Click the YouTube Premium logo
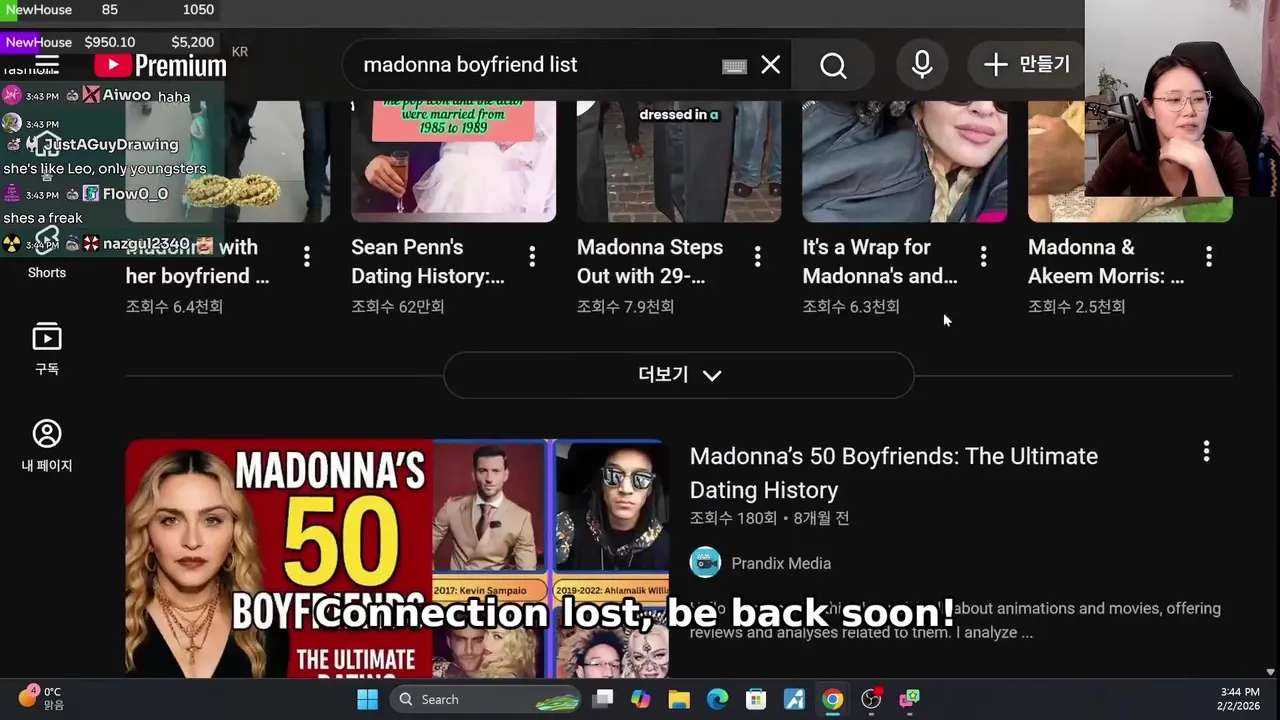Screen dimensions: 1280x720 point(161,65)
